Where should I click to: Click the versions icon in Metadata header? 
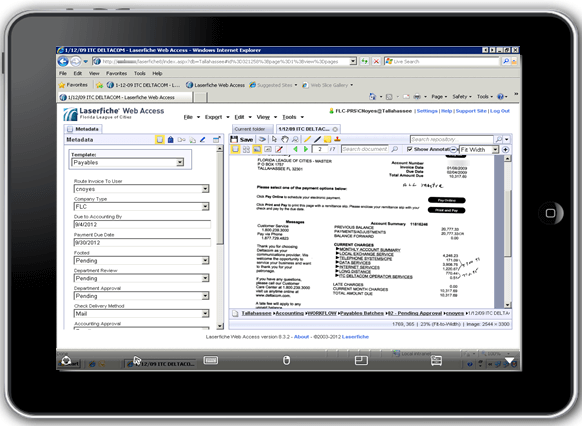(x=192, y=140)
